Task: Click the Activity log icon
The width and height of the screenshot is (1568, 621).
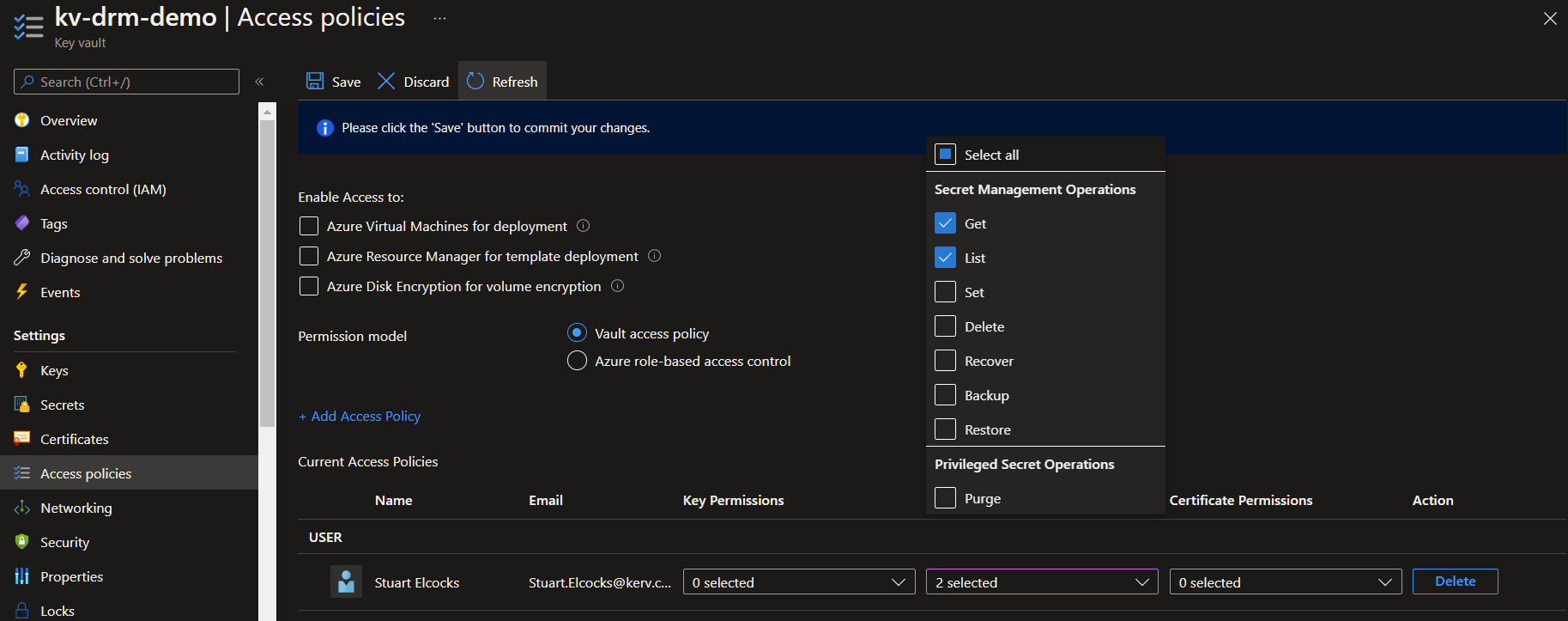Action: (22, 155)
